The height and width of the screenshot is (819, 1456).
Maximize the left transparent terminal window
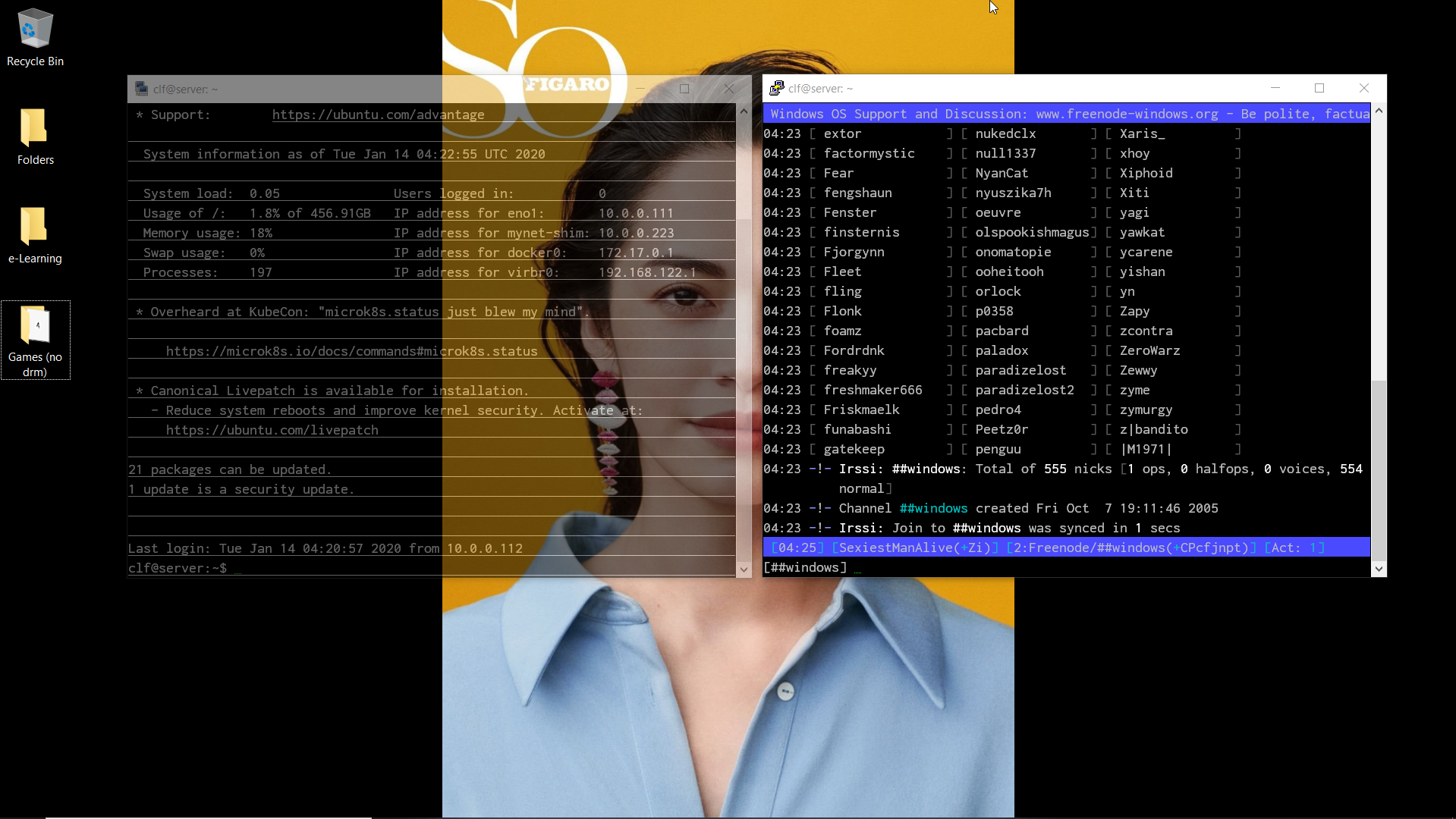[x=684, y=89]
